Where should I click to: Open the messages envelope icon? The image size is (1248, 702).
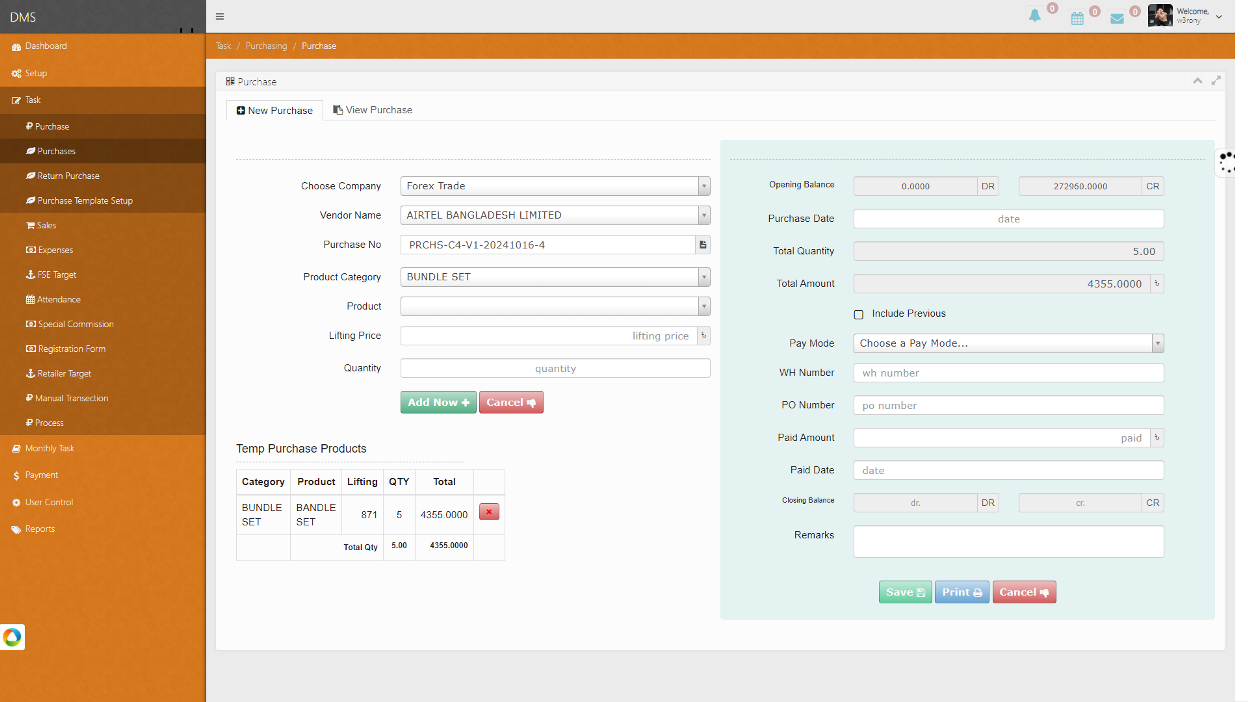pyautogui.click(x=1117, y=18)
